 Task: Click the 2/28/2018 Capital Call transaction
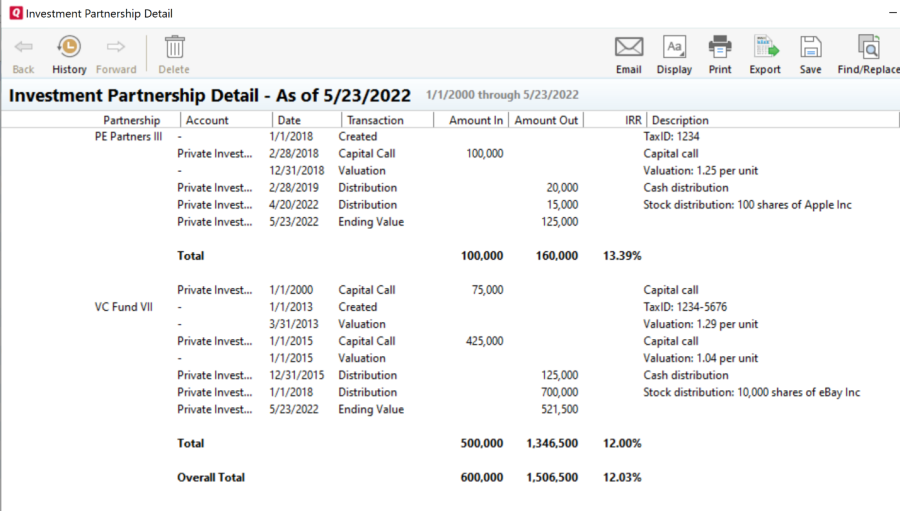(357, 153)
